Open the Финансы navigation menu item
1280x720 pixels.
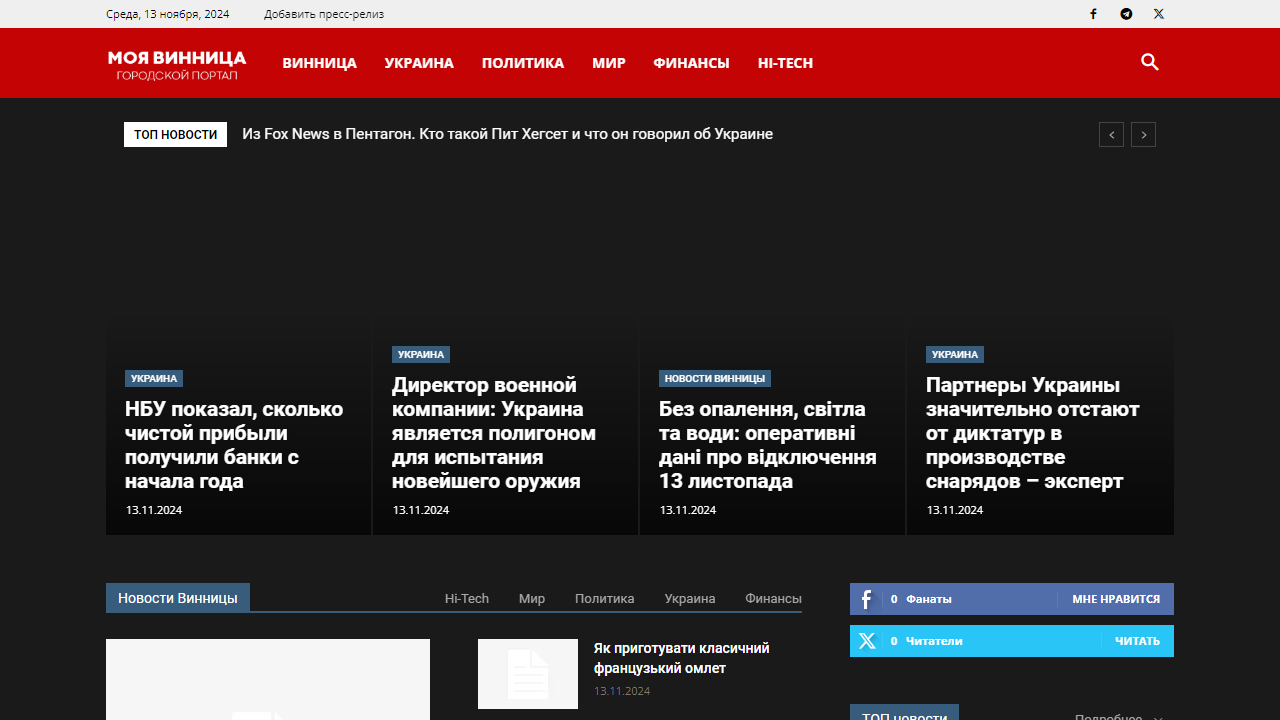point(691,63)
